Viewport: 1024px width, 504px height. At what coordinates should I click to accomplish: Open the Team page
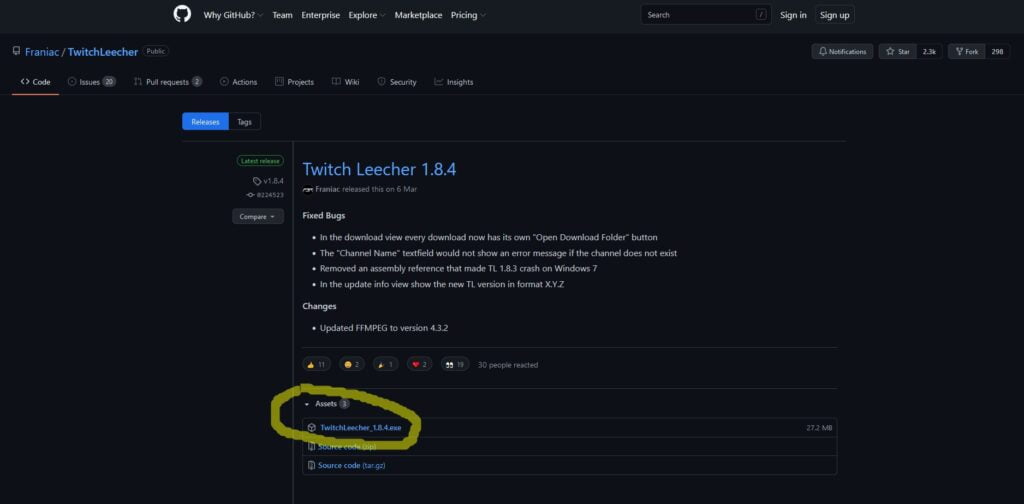coord(282,15)
